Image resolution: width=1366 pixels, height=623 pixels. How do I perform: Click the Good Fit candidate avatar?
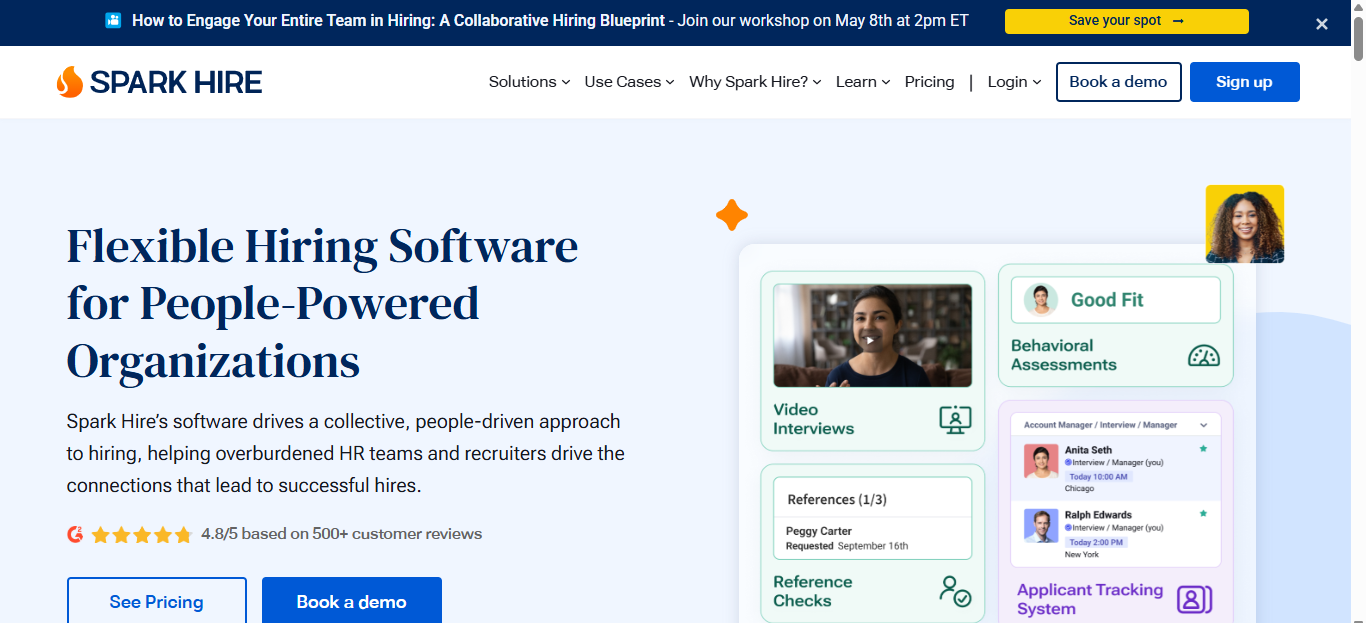pyautogui.click(x=1041, y=300)
